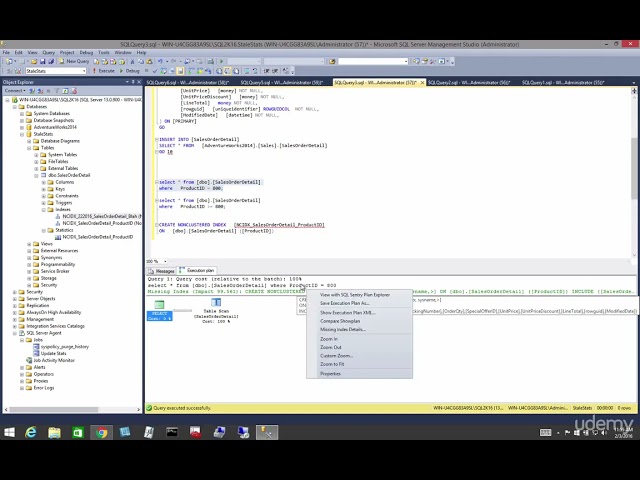Open the Connect dropdown in Object Explorer

(15, 91)
